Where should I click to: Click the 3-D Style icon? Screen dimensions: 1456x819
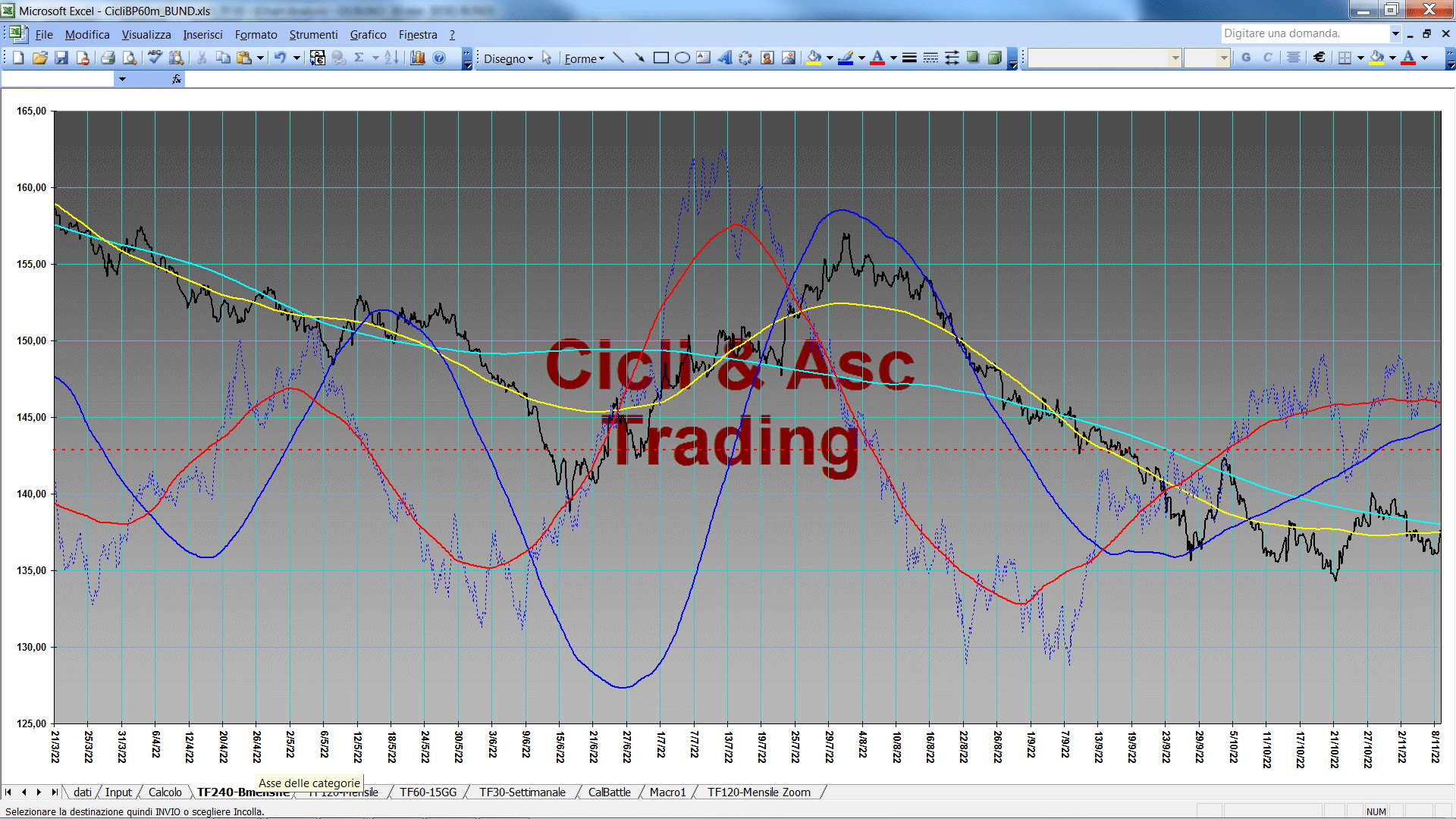point(995,58)
